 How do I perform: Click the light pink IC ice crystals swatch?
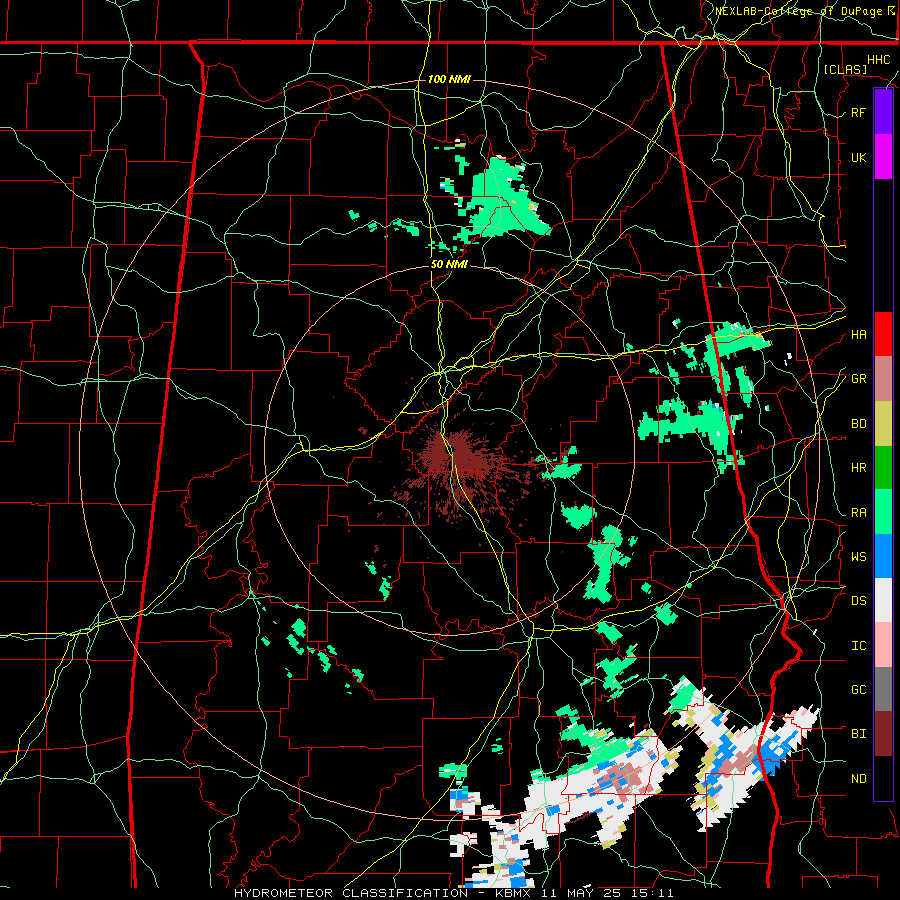(x=883, y=645)
